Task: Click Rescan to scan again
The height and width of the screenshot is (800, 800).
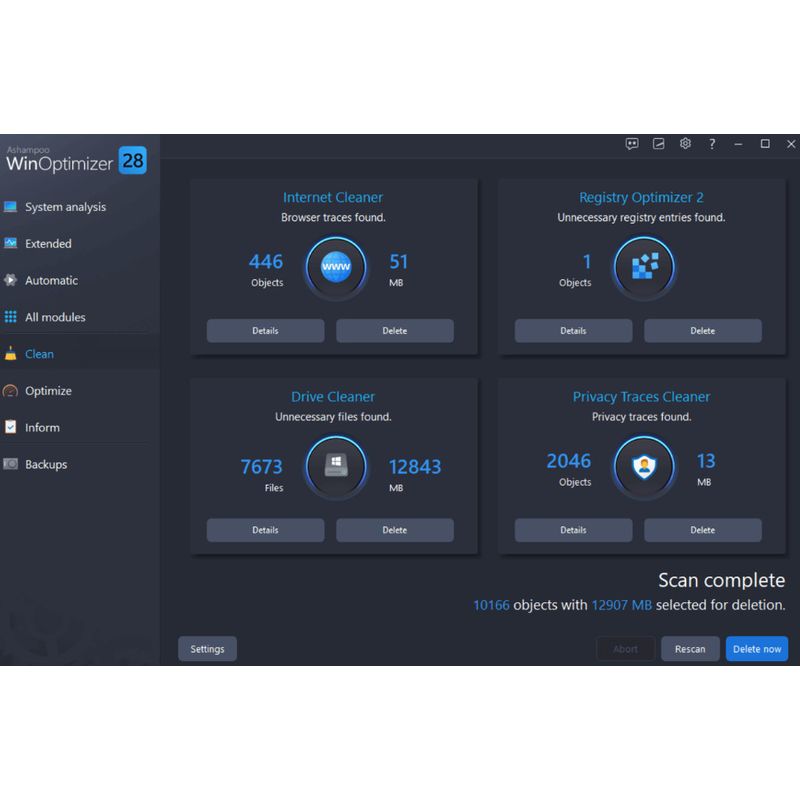Action: tap(690, 649)
